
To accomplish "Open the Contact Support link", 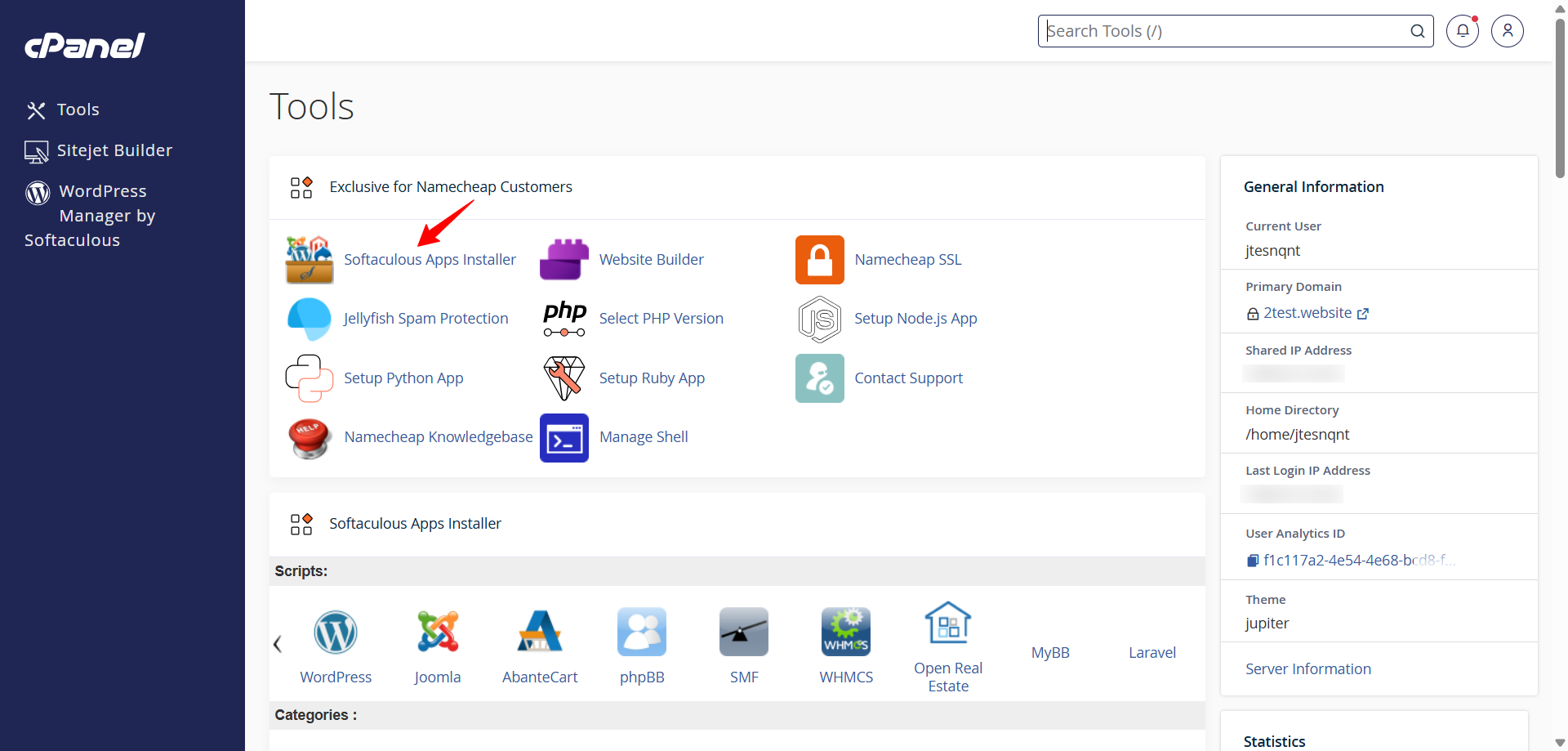I will tap(908, 378).
